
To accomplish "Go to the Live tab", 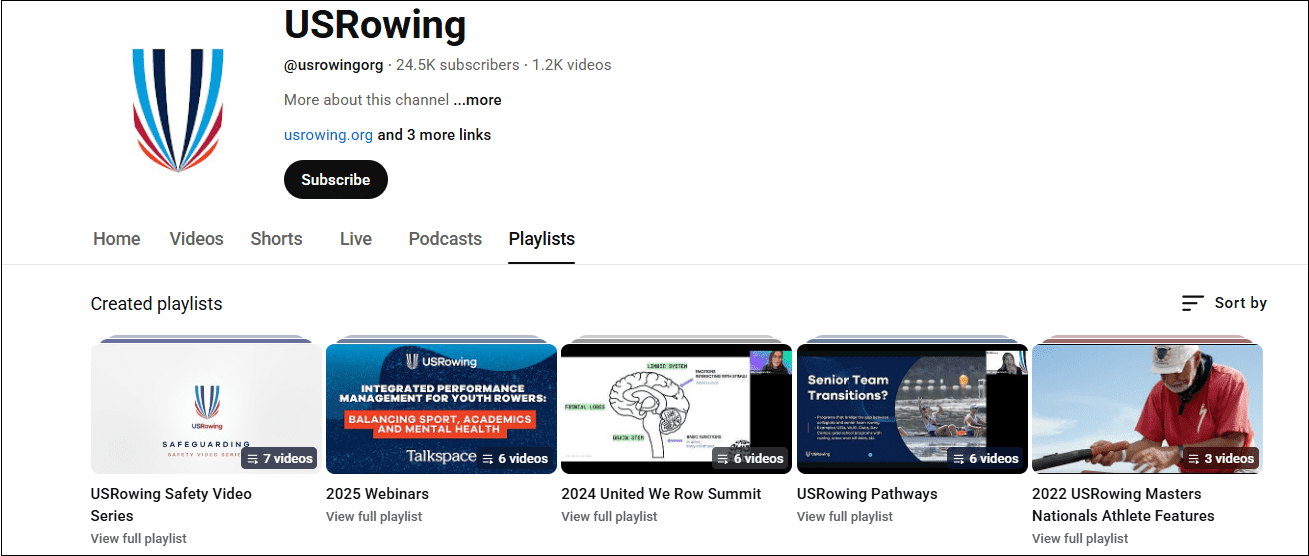I will [356, 239].
